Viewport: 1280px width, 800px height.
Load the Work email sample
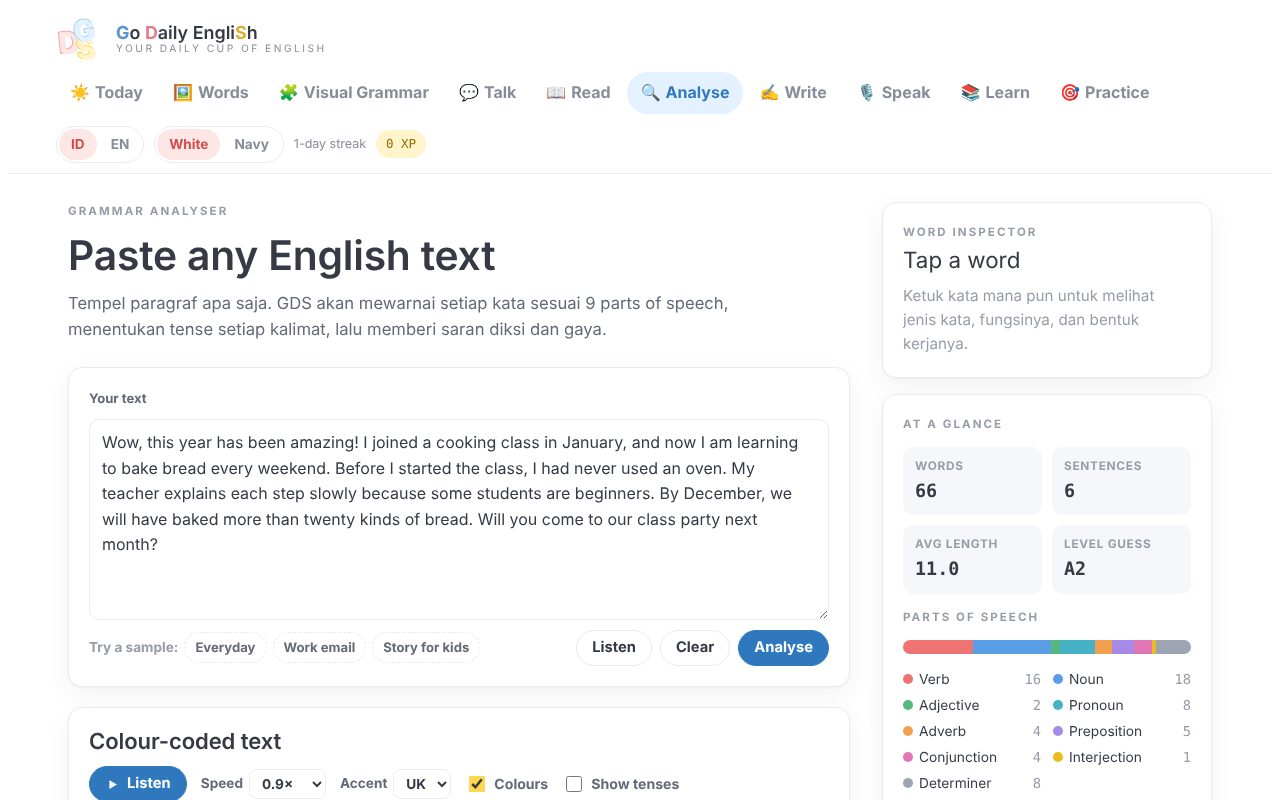click(319, 647)
